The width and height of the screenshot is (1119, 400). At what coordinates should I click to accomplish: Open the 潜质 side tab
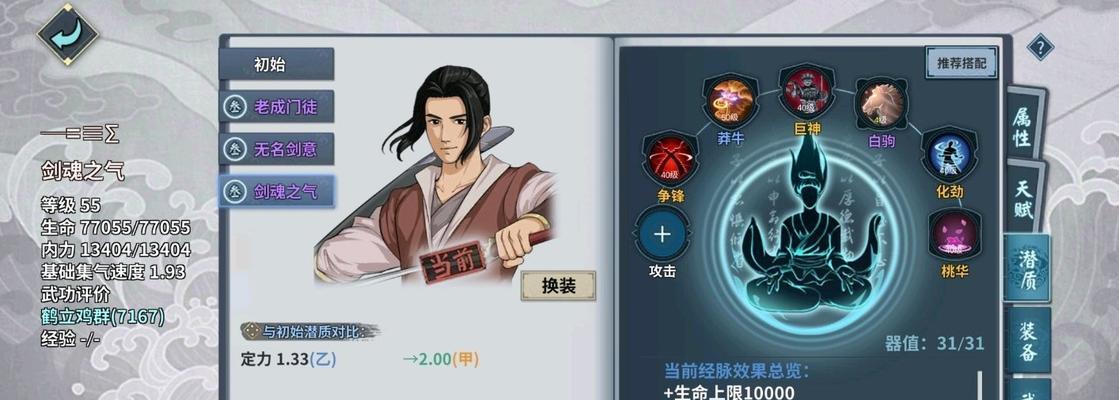pyautogui.click(x=1026, y=267)
